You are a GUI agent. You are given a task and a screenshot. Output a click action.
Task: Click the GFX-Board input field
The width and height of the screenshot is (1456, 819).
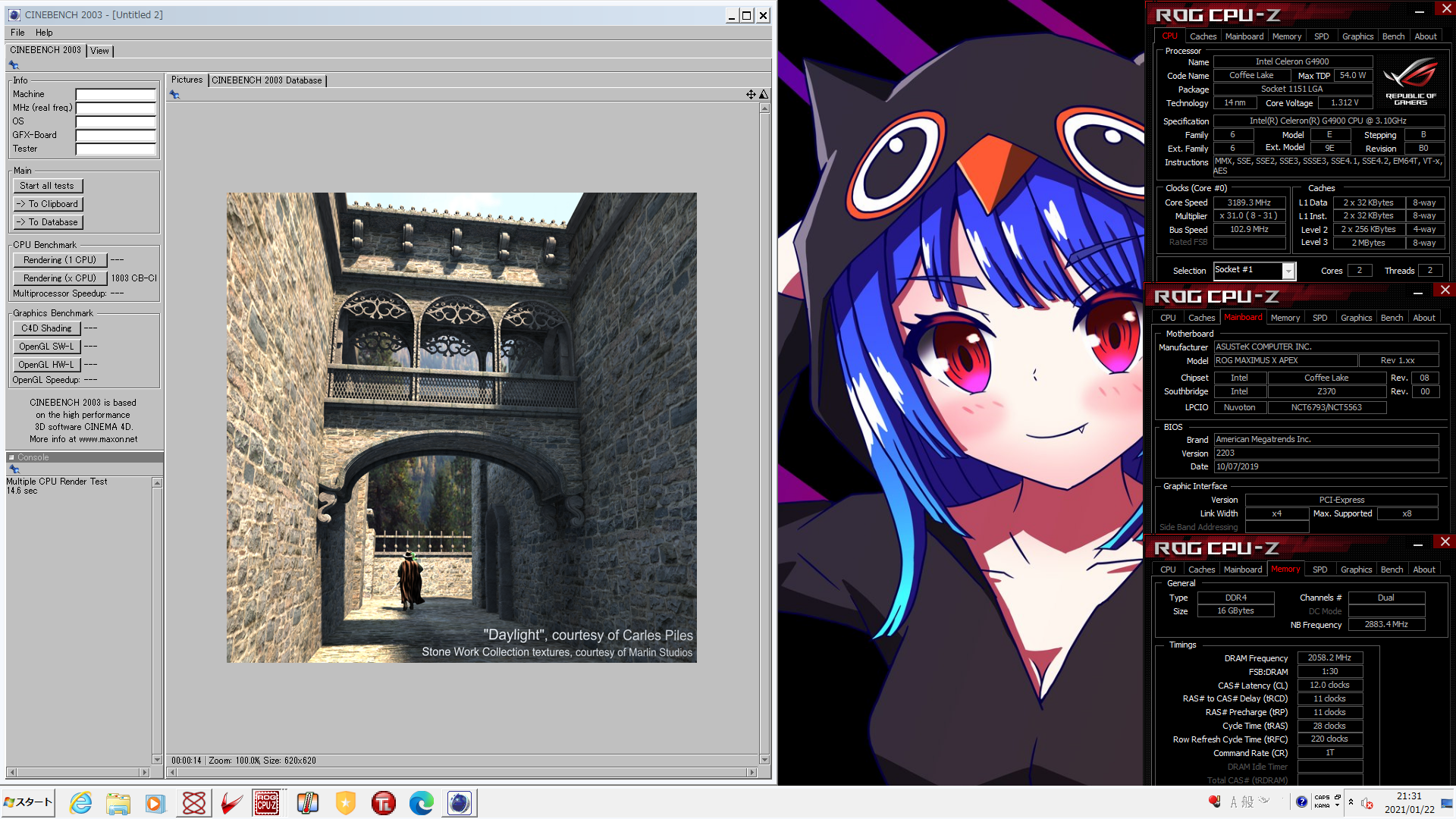tap(115, 136)
